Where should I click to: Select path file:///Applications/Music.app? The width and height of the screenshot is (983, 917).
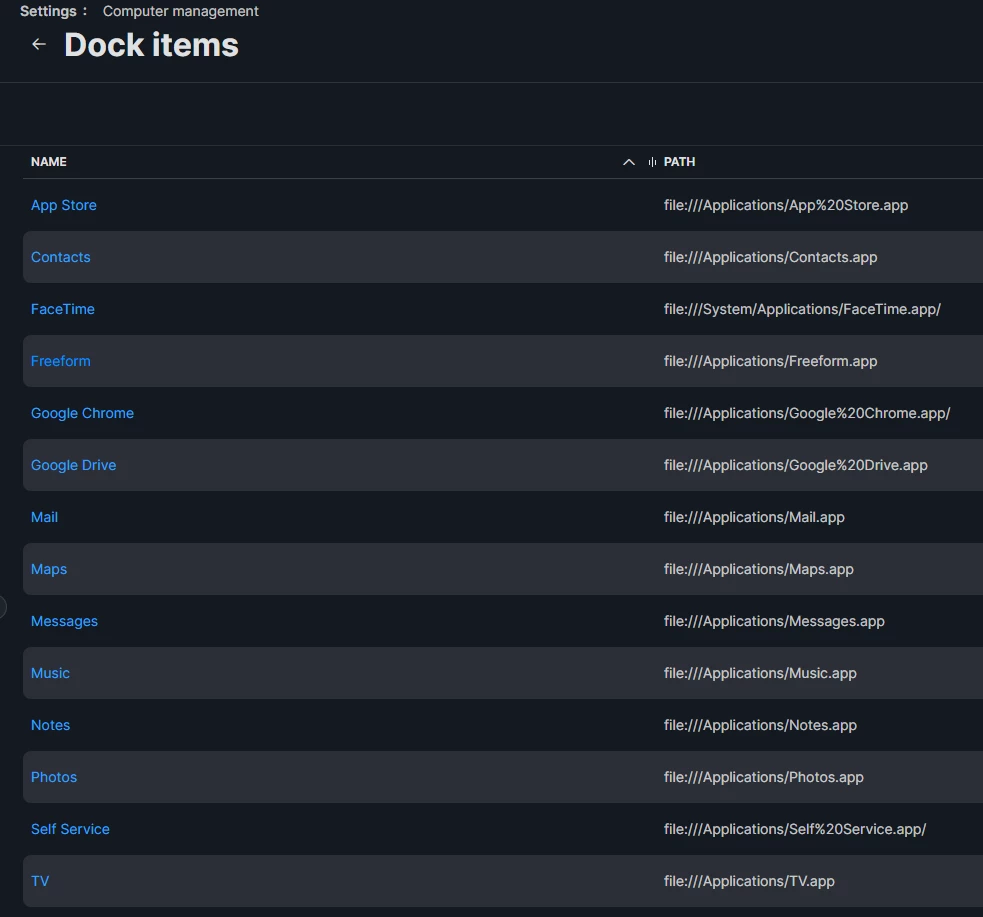tap(760, 673)
